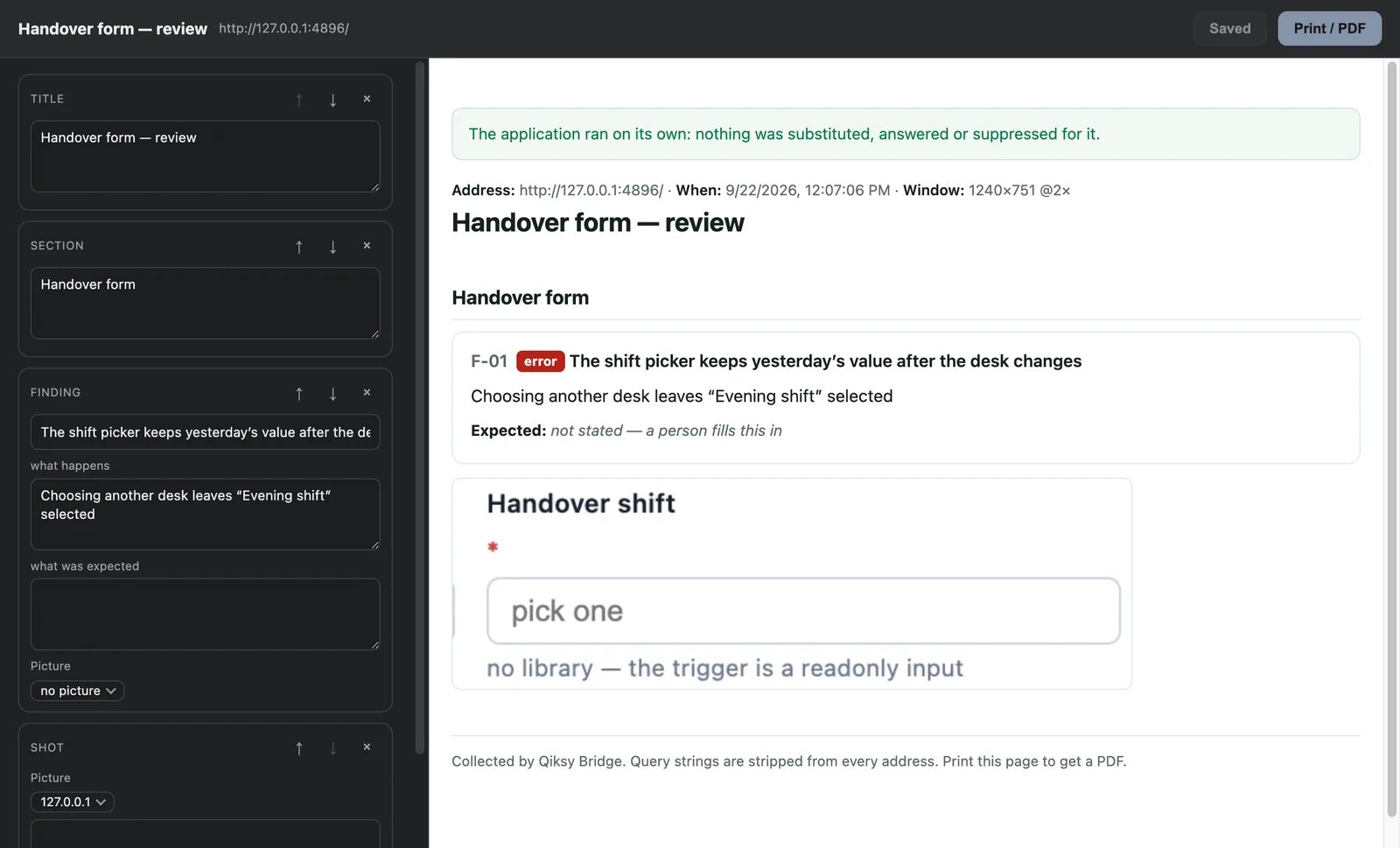Click the F-01 finding identifier
The image size is (1400, 848).
pos(489,361)
